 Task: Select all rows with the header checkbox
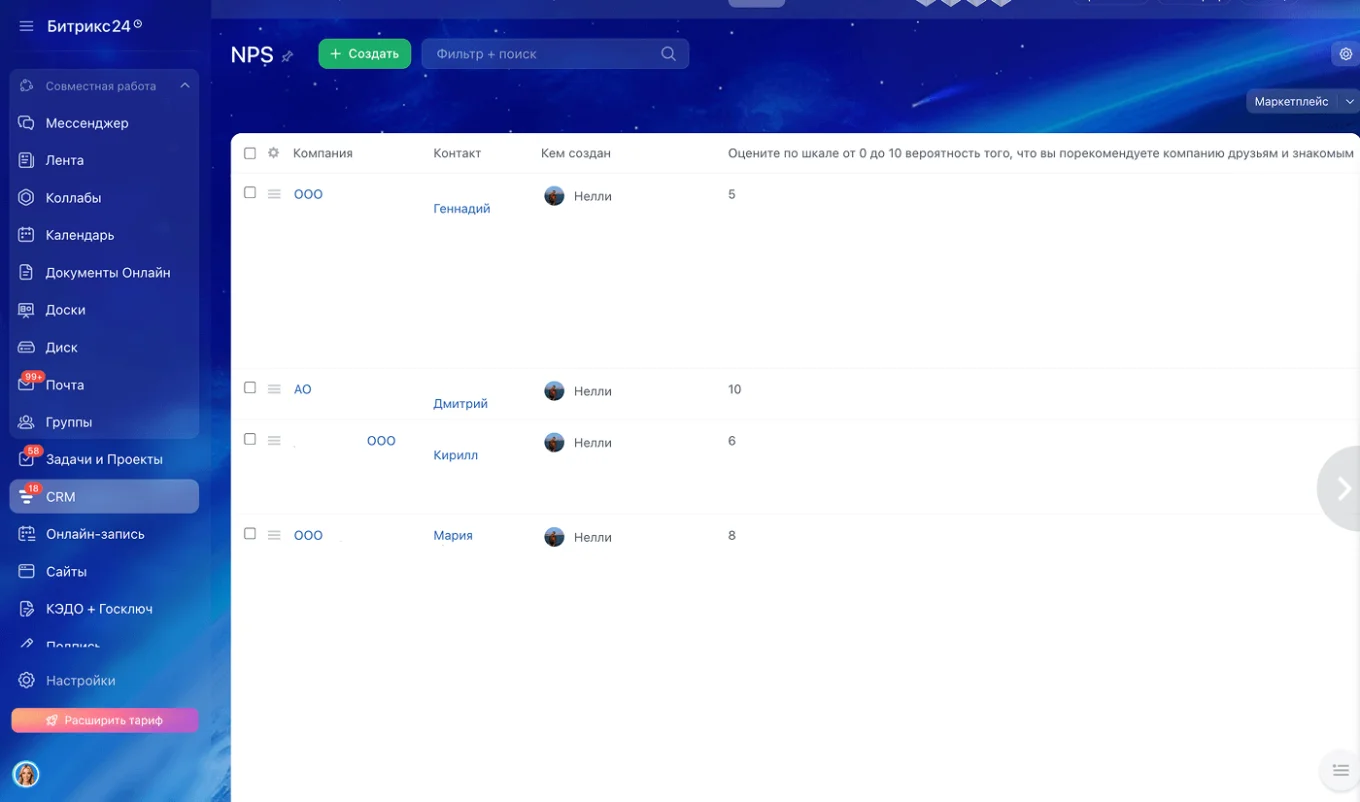tap(250, 153)
